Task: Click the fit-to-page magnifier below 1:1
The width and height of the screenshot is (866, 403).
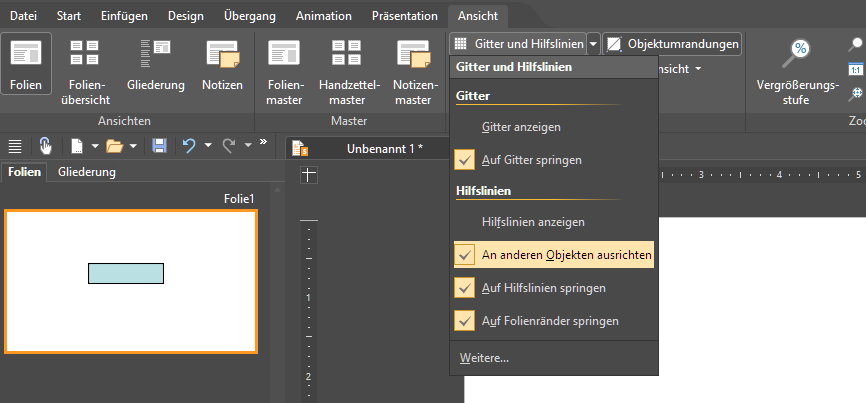Action: 856,93
